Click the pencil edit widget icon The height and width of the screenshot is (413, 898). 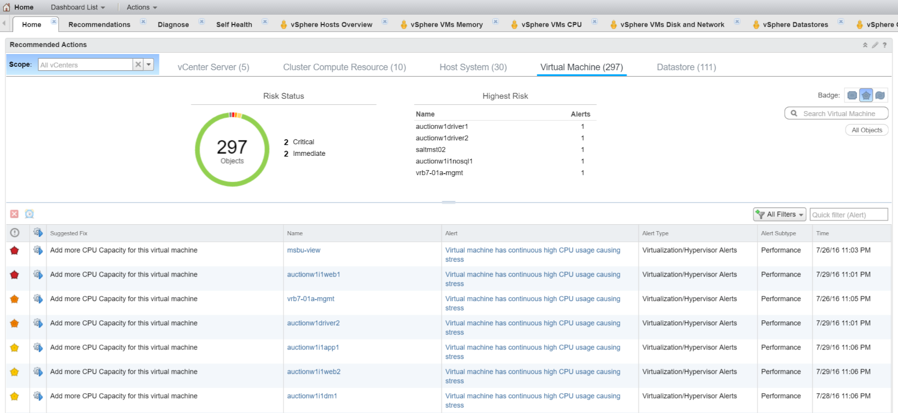click(875, 45)
